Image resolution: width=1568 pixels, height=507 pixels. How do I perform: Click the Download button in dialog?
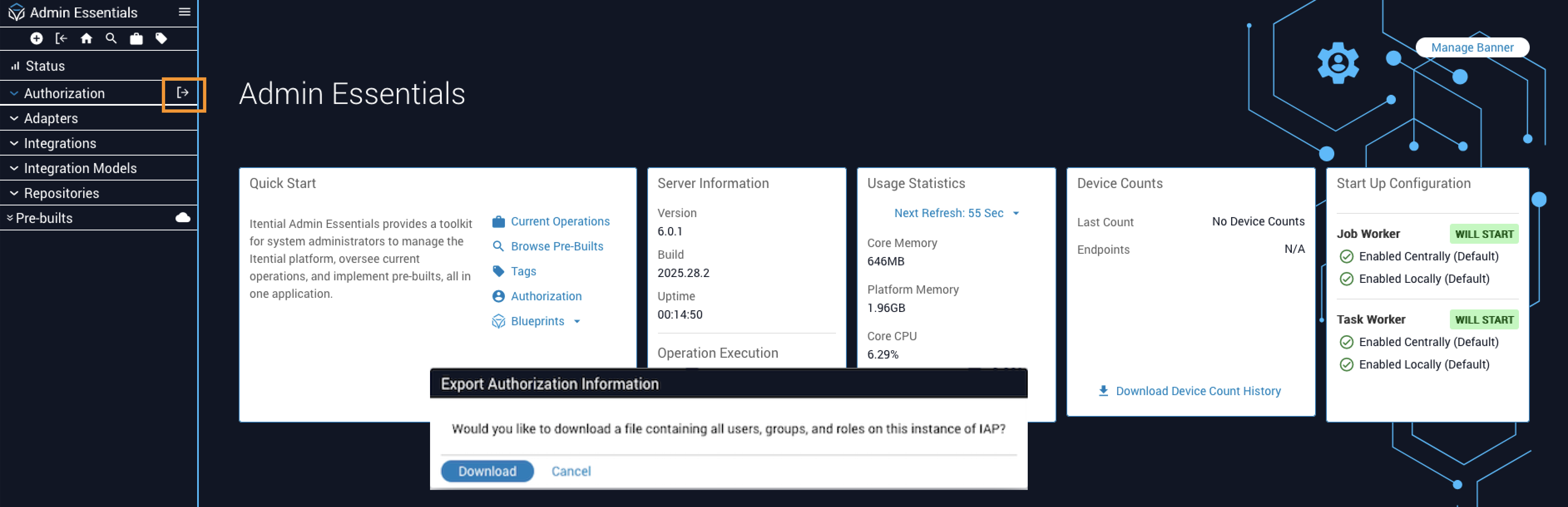(487, 471)
